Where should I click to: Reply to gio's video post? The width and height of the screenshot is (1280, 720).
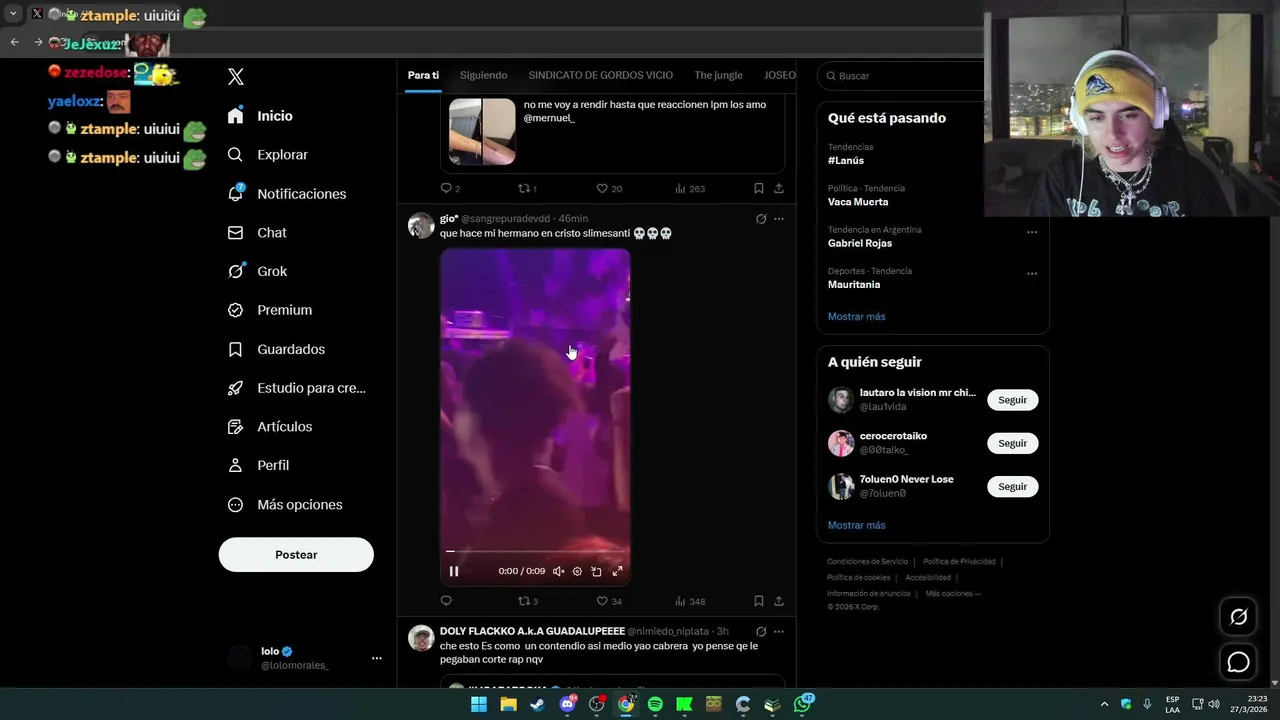(x=446, y=601)
